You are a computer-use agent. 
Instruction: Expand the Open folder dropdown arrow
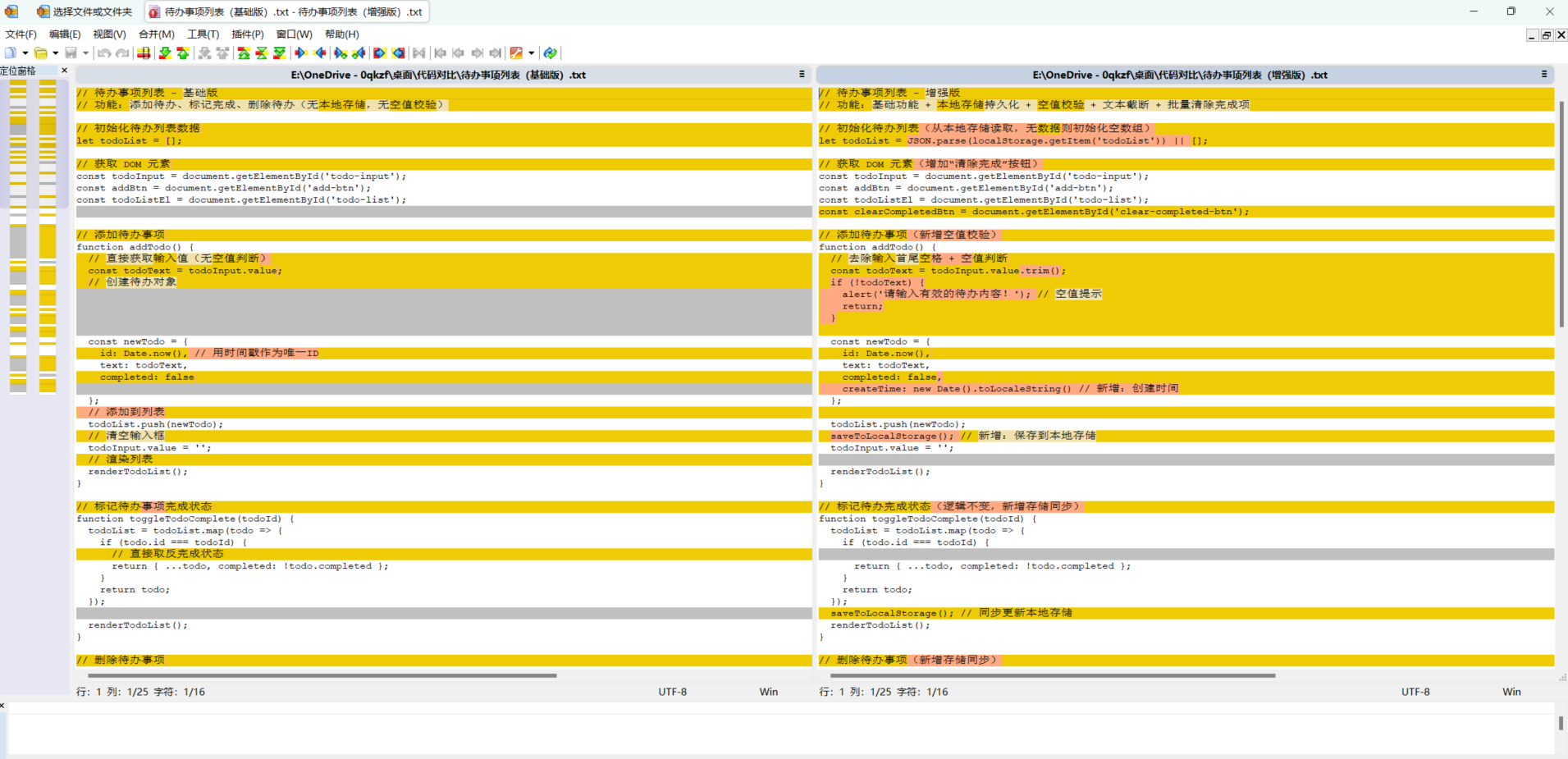55,53
